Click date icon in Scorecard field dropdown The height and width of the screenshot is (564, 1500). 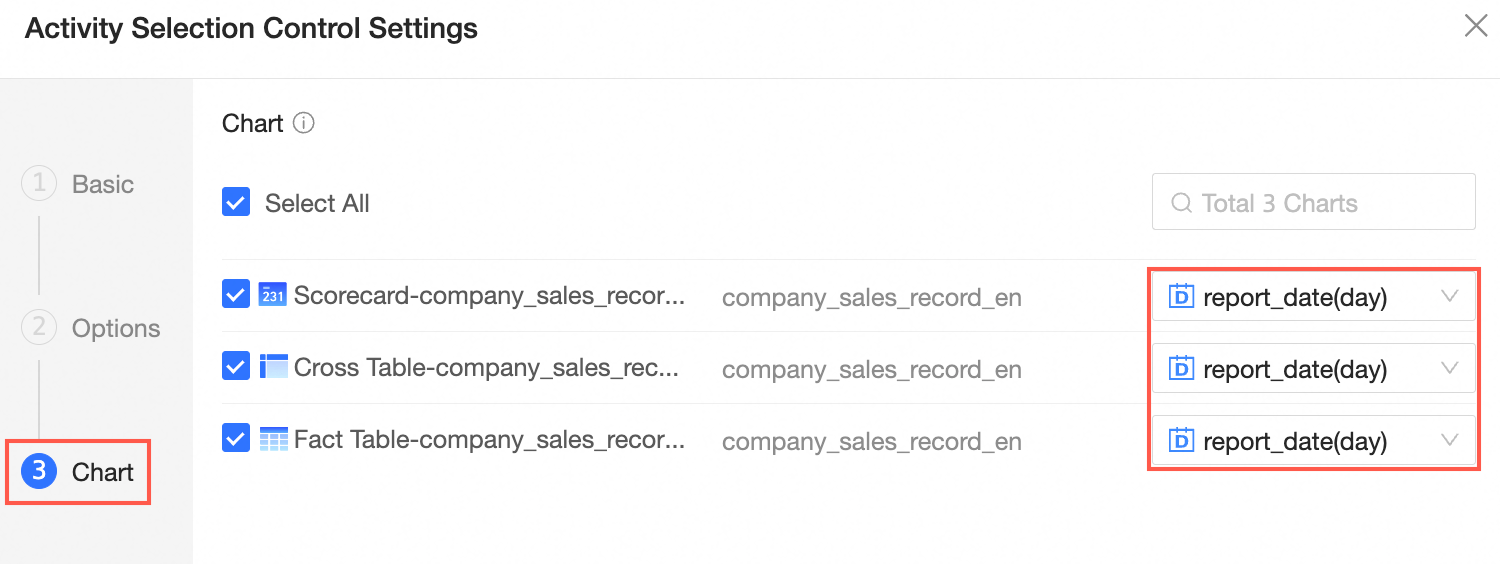click(x=1182, y=297)
